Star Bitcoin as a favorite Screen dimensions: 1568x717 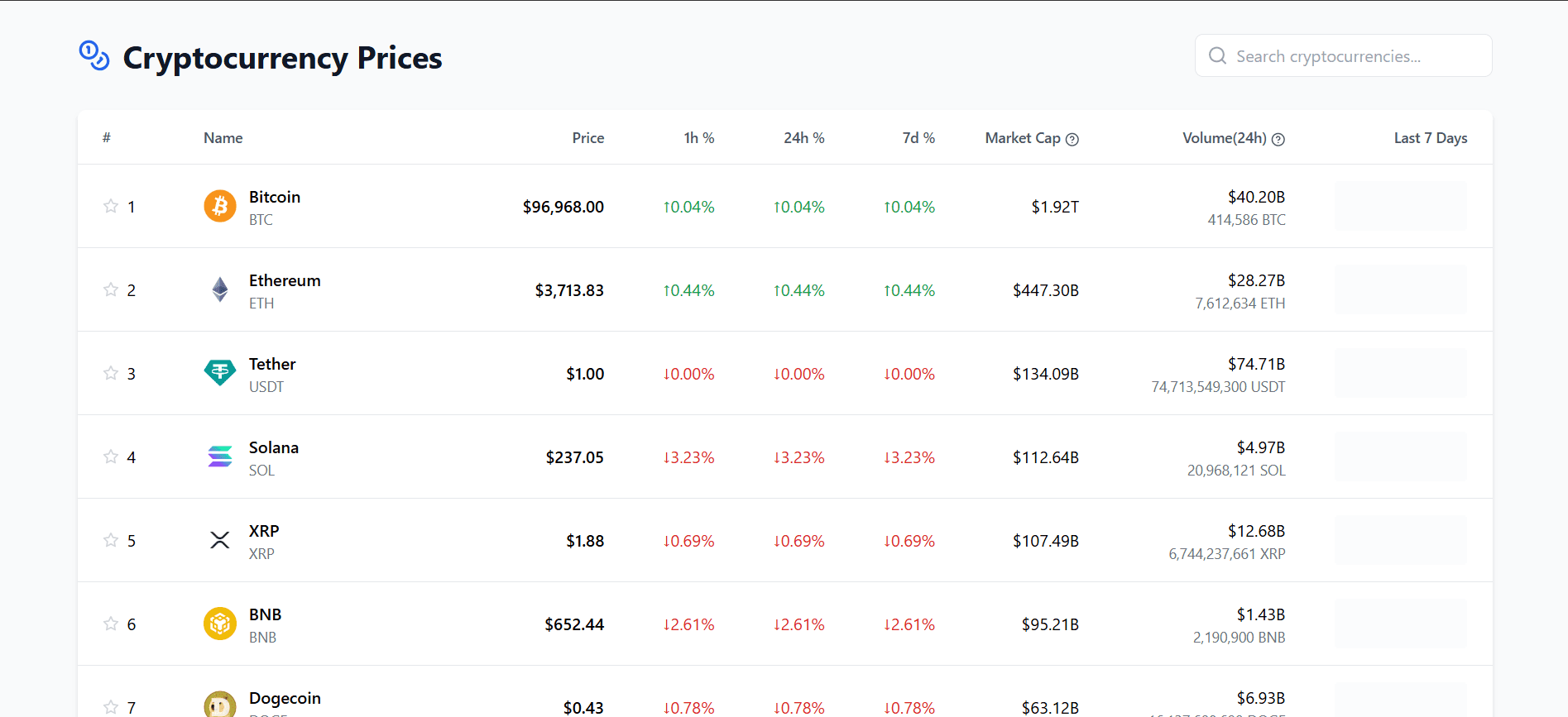110,206
